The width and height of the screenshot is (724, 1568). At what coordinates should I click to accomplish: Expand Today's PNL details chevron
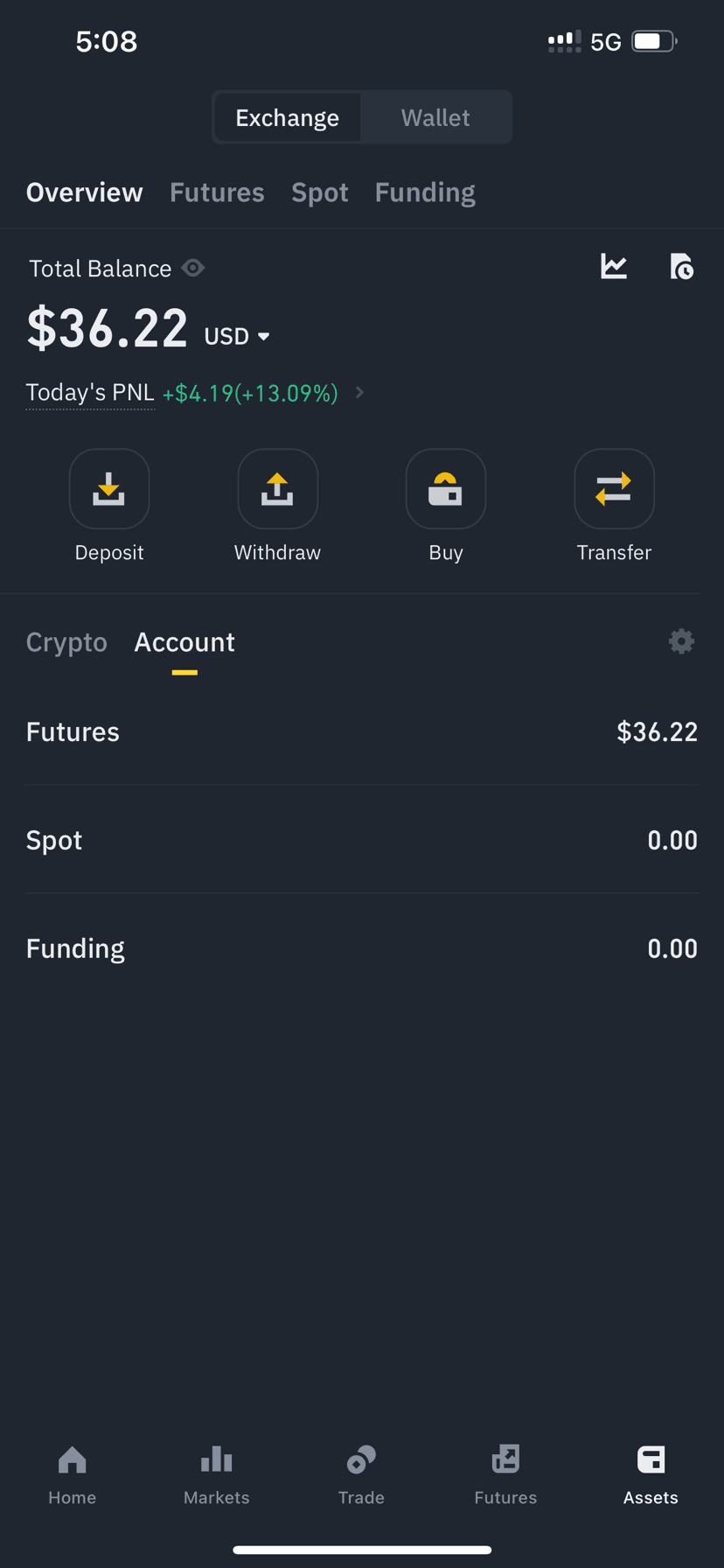[359, 393]
